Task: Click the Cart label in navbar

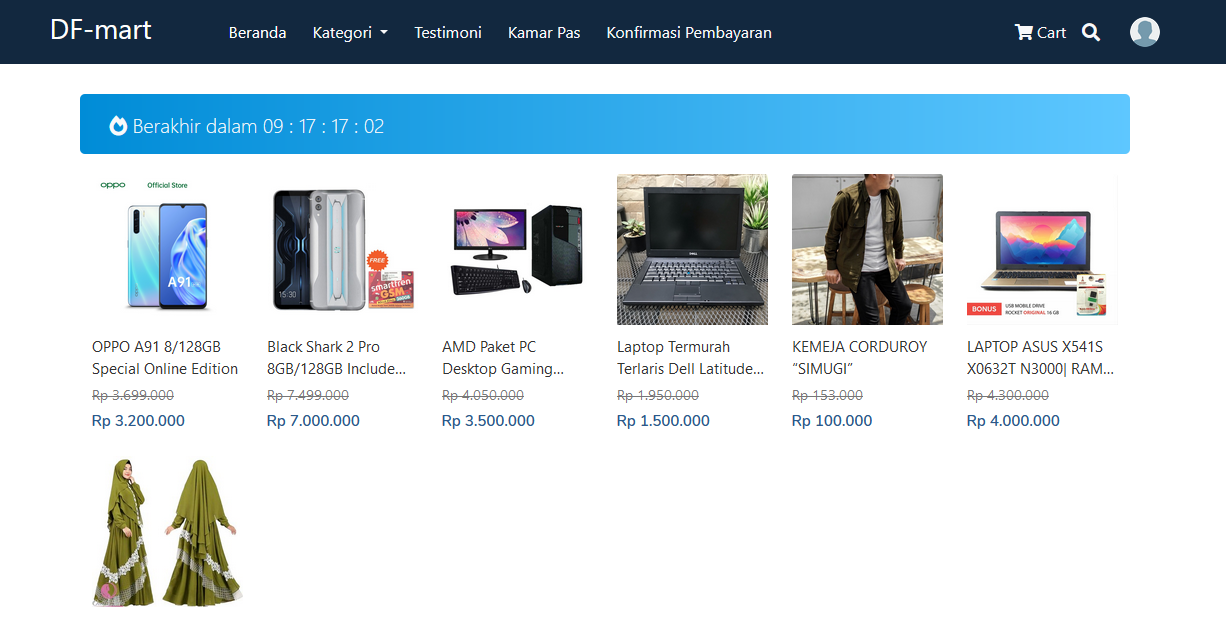Action: pos(1051,32)
